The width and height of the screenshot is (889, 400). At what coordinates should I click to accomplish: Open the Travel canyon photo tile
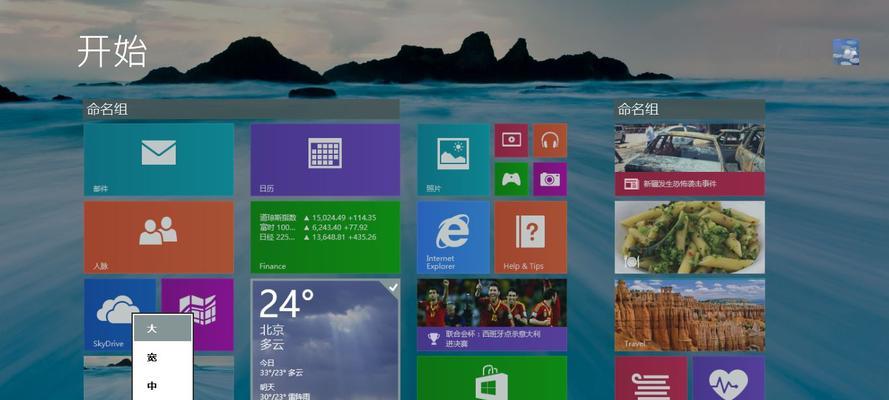[x=690, y=315]
